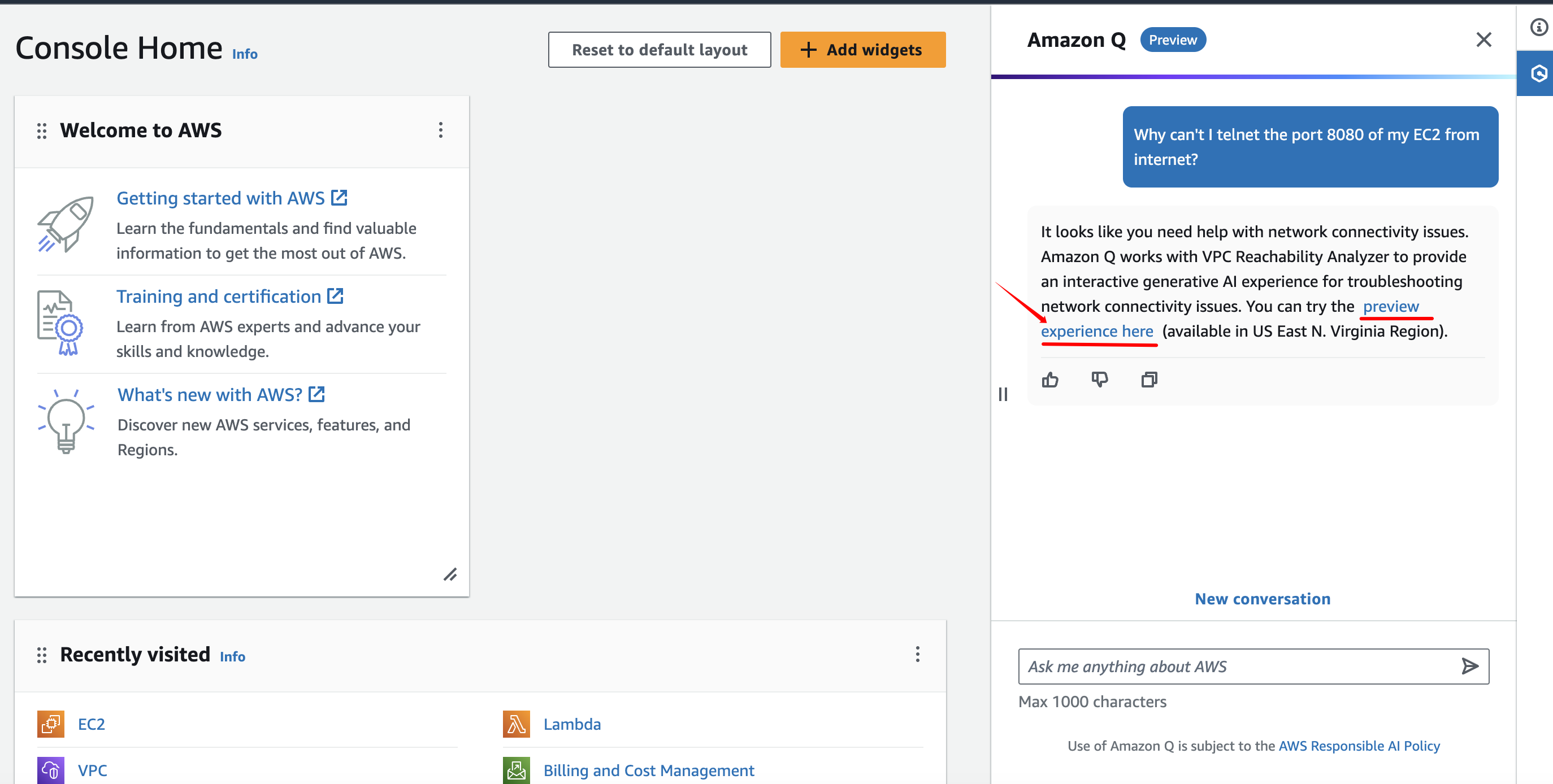Image resolution: width=1553 pixels, height=784 pixels.
Task: Click the Lambda service icon
Action: coord(516,724)
